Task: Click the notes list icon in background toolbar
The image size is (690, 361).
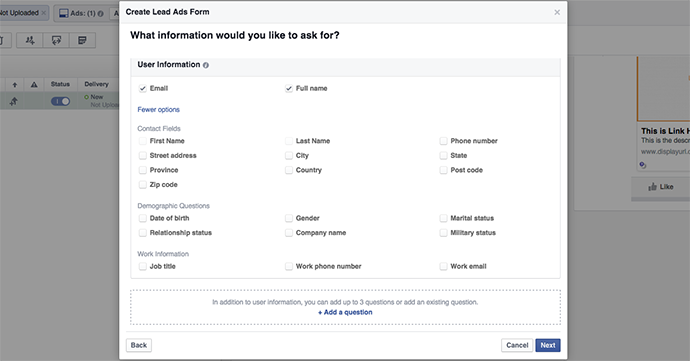Action: [x=82, y=41]
